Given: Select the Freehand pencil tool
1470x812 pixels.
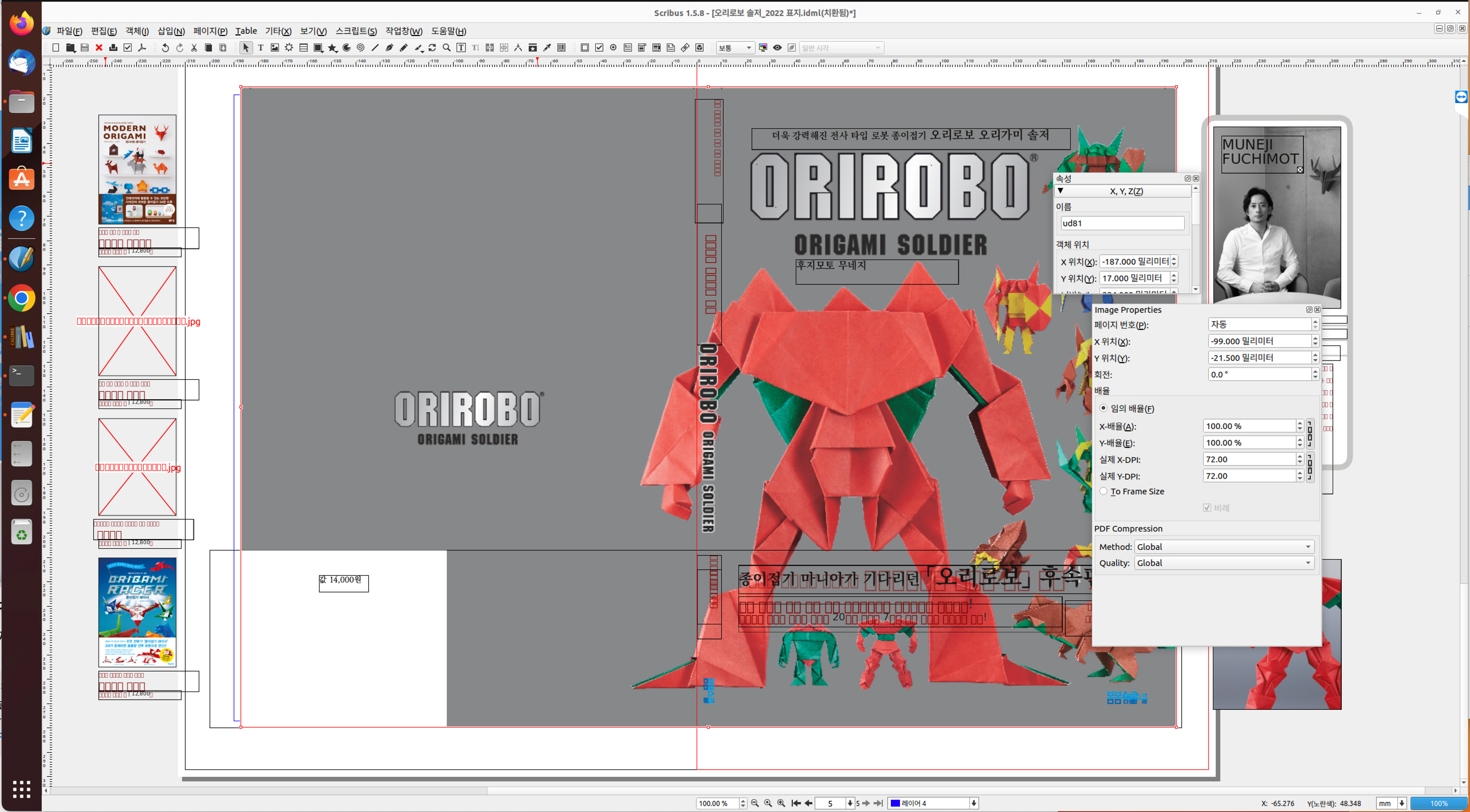Looking at the screenshot, I should pos(404,48).
